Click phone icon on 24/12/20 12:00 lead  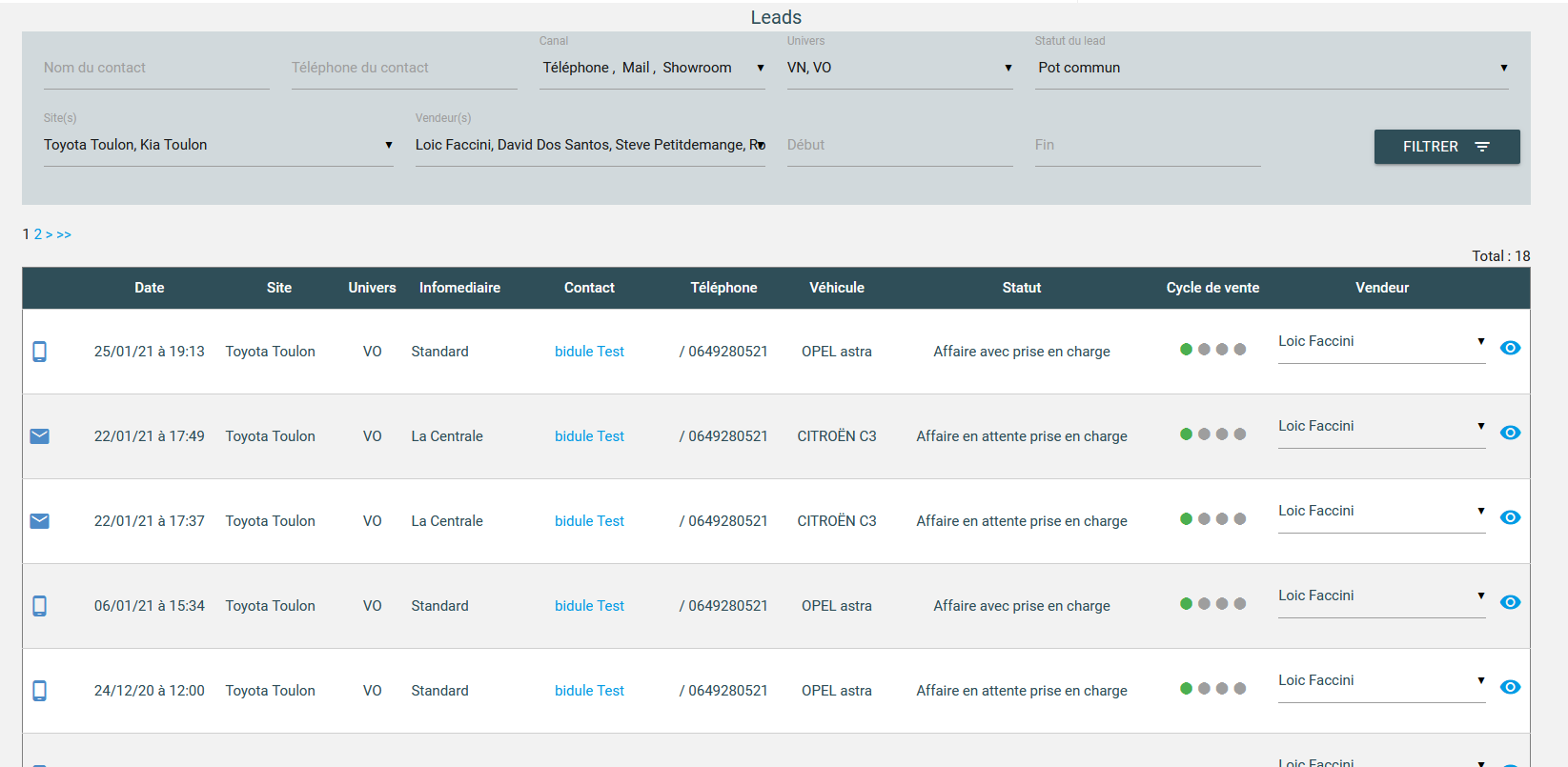[x=39, y=691]
